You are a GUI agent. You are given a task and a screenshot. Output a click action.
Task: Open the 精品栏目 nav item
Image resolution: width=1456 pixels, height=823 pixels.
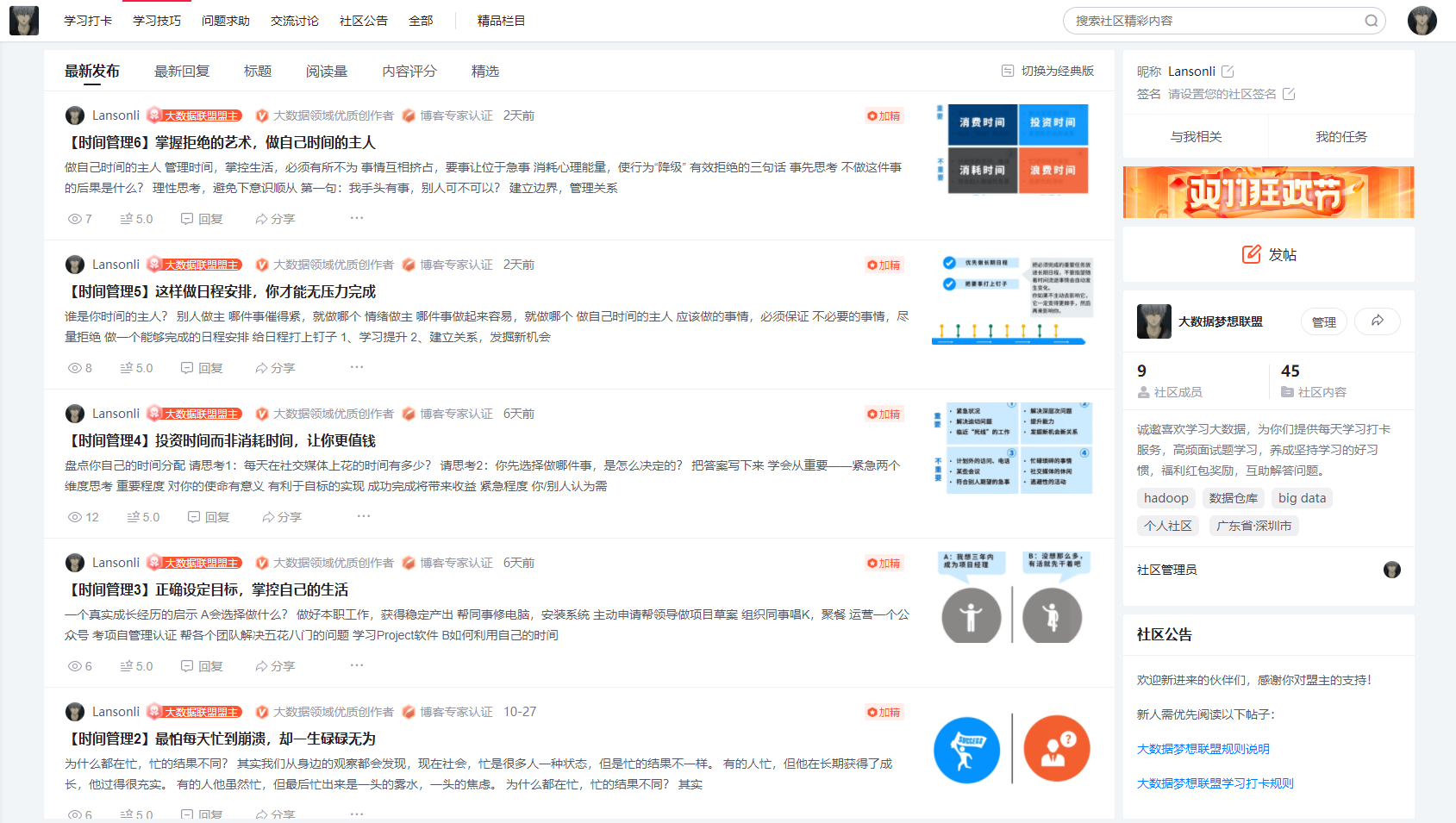tap(502, 21)
